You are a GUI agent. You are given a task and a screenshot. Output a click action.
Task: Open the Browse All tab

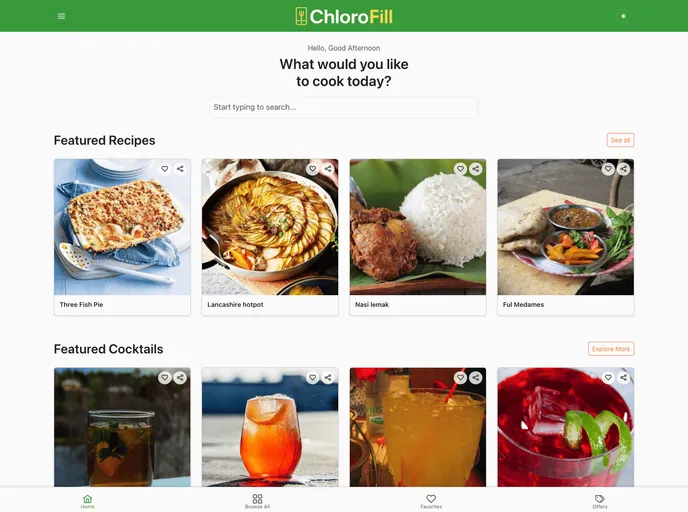(x=258, y=501)
